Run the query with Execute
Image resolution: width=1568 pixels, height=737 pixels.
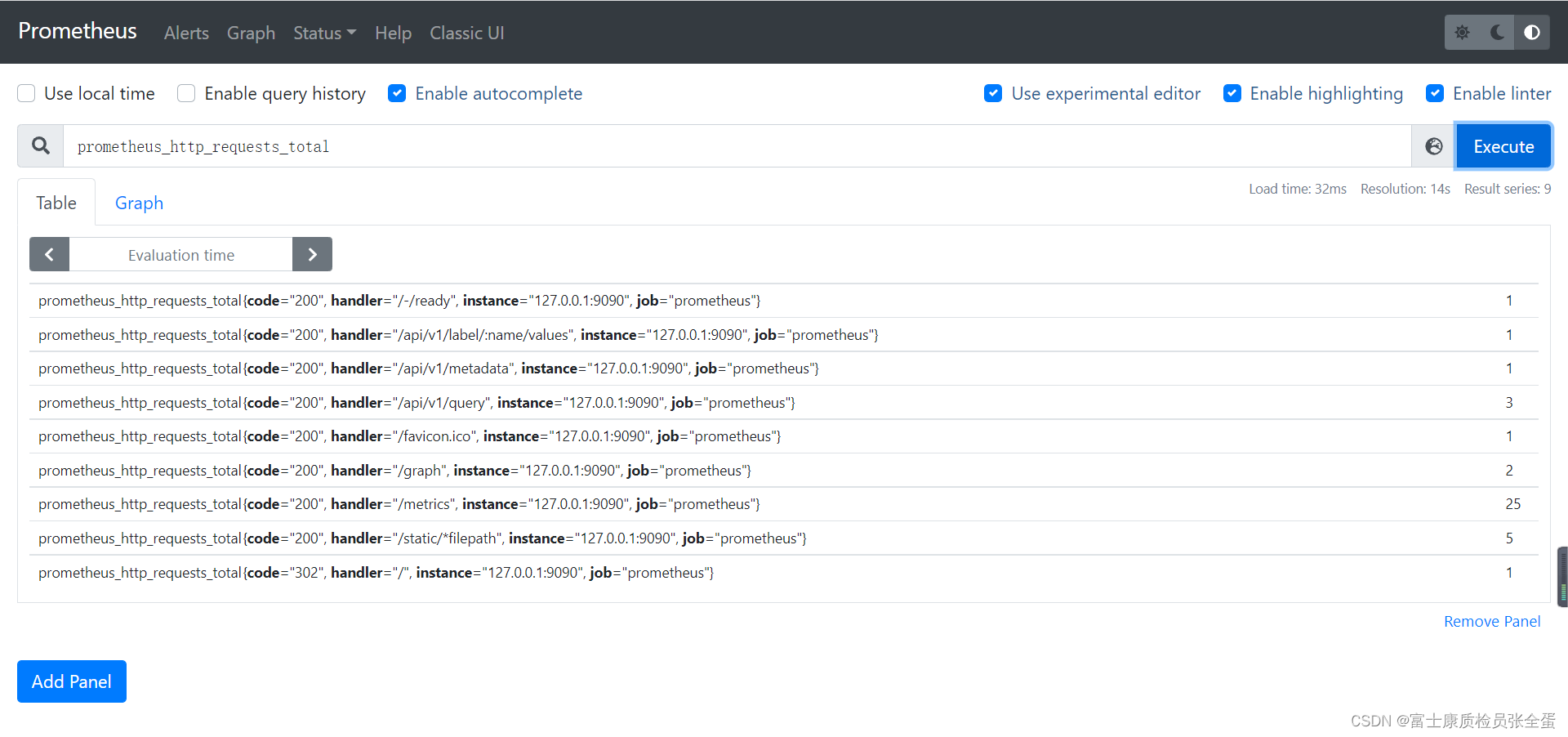(1503, 146)
